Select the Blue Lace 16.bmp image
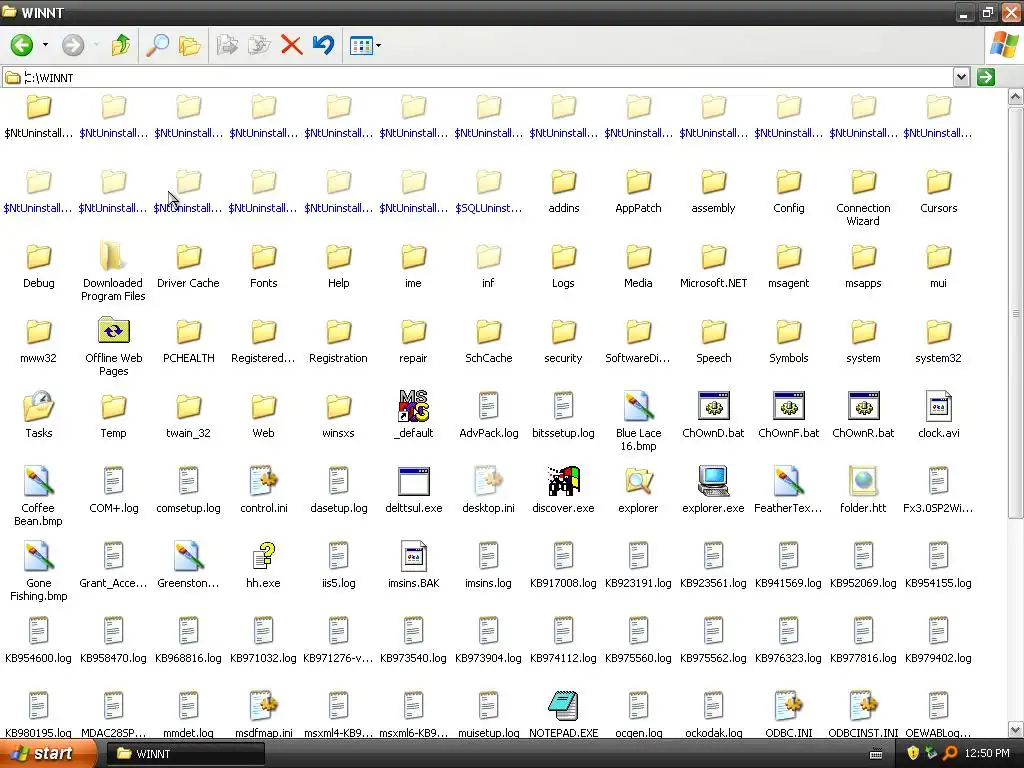This screenshot has width=1024, height=768. 639,422
